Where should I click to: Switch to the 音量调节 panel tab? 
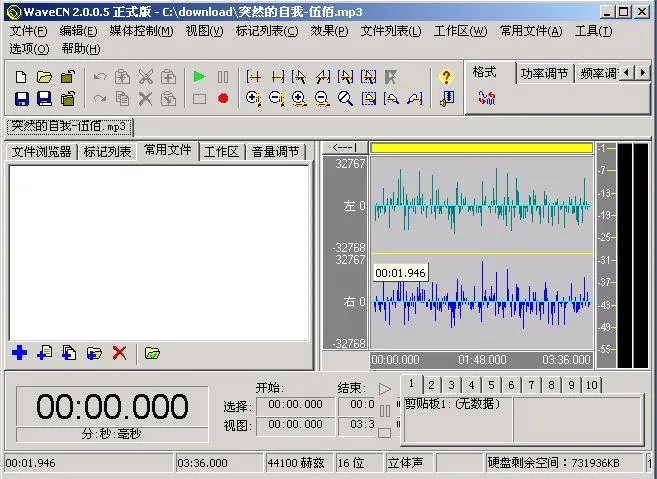tap(275, 152)
